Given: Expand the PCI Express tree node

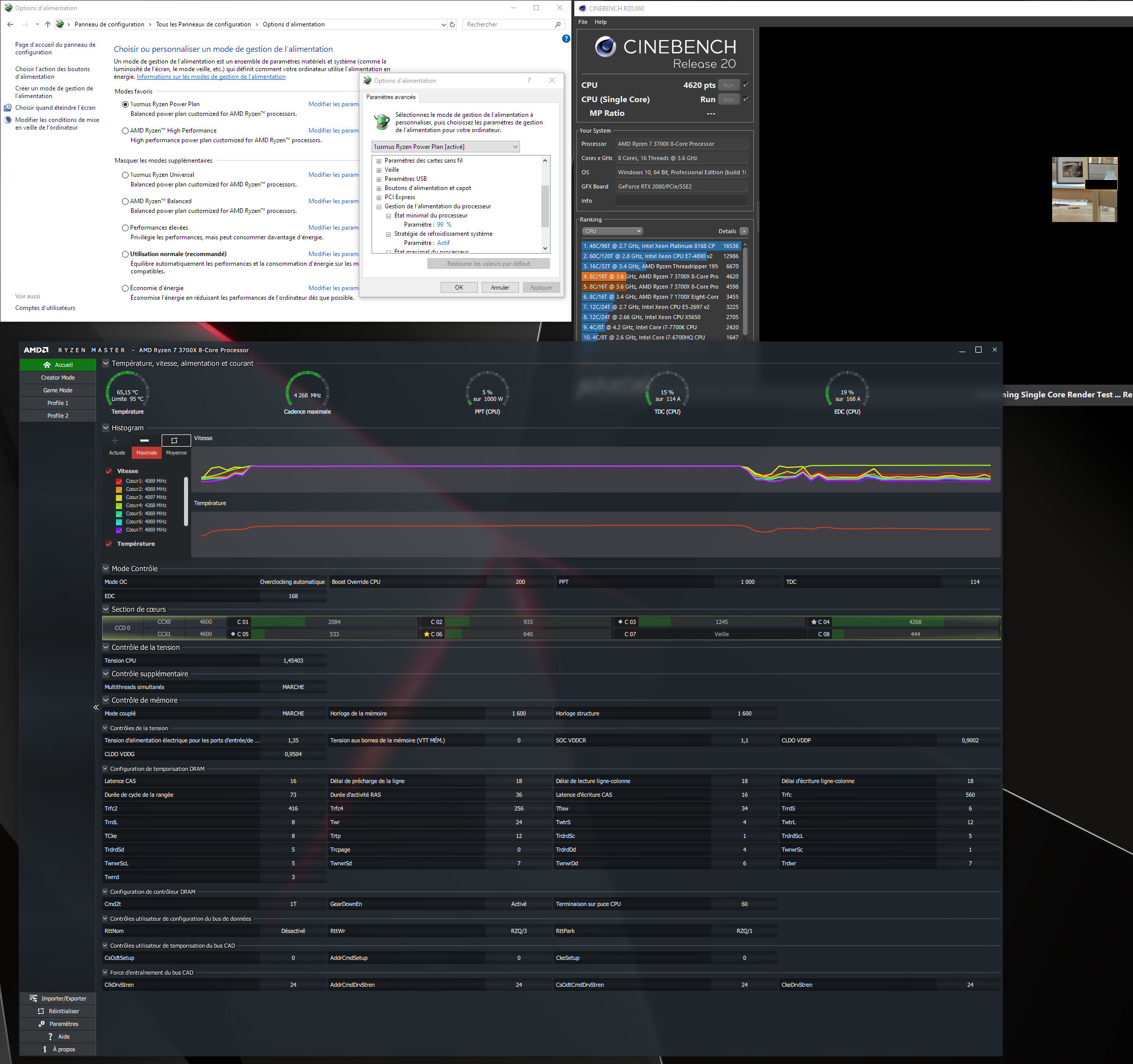Looking at the screenshot, I should pos(378,198).
